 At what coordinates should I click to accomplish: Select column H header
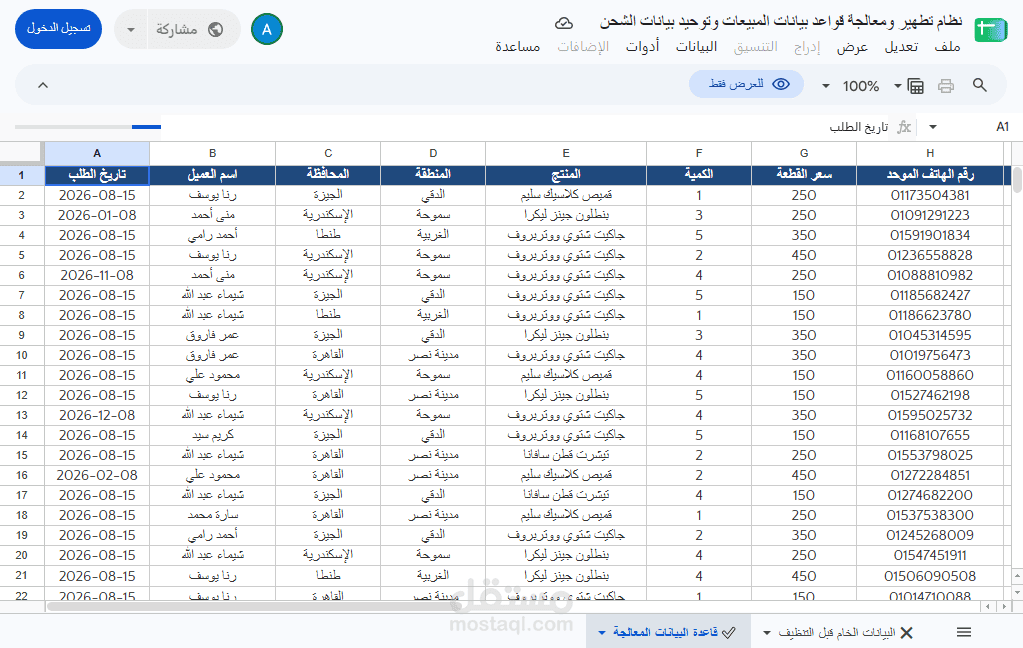click(930, 153)
